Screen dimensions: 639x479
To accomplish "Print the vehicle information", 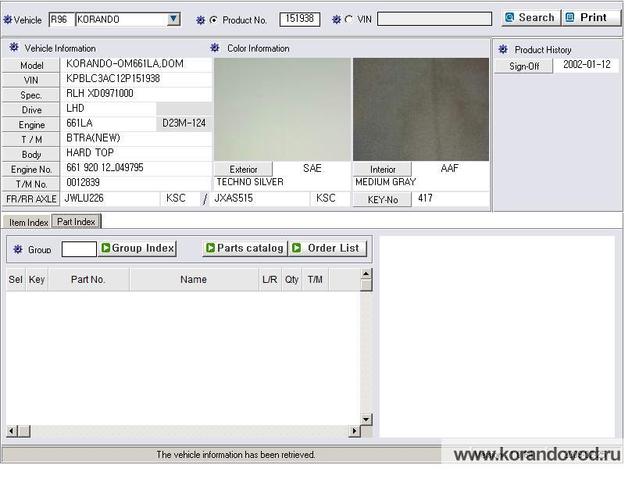I will 591,17.
